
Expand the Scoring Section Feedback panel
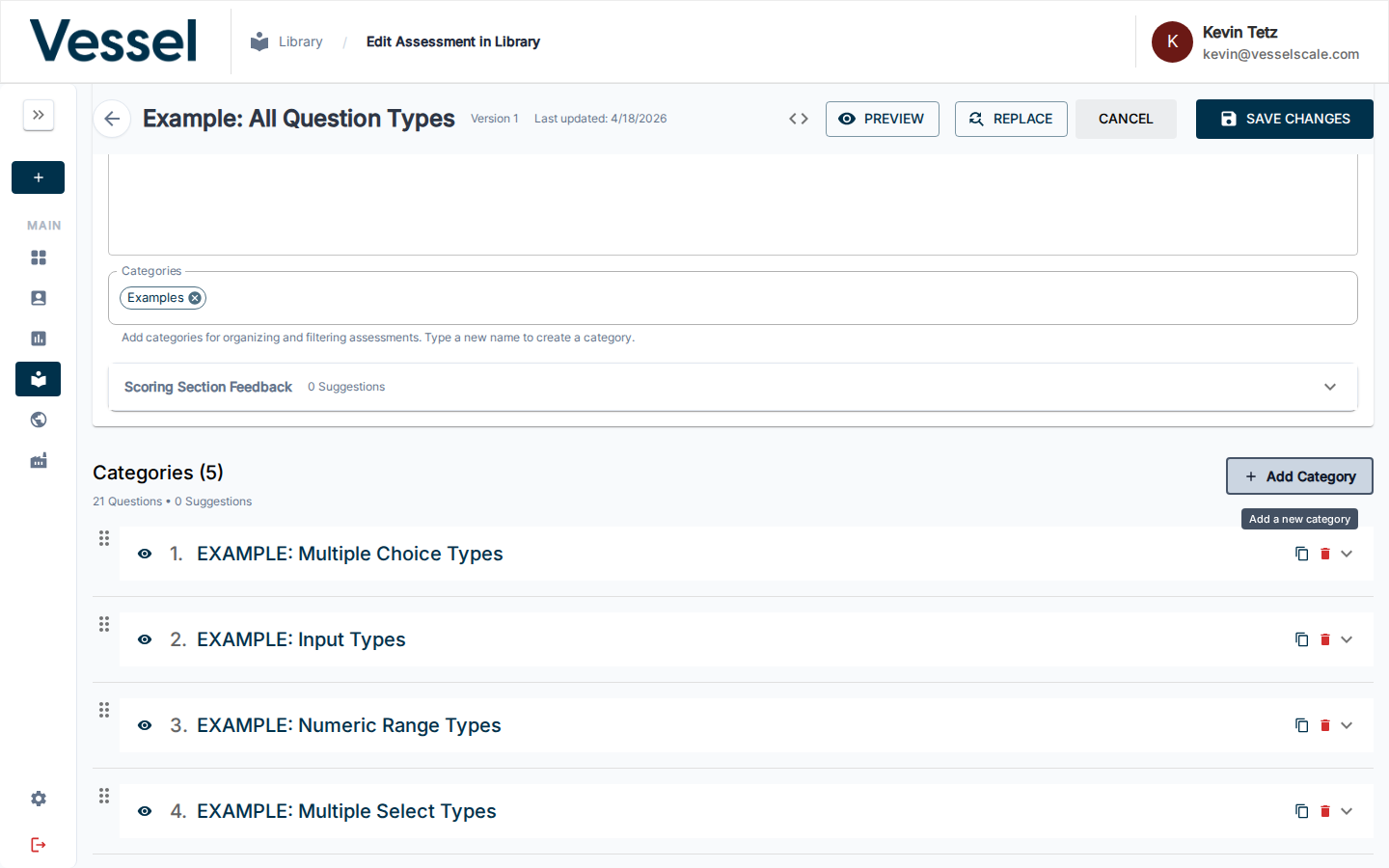(1329, 387)
